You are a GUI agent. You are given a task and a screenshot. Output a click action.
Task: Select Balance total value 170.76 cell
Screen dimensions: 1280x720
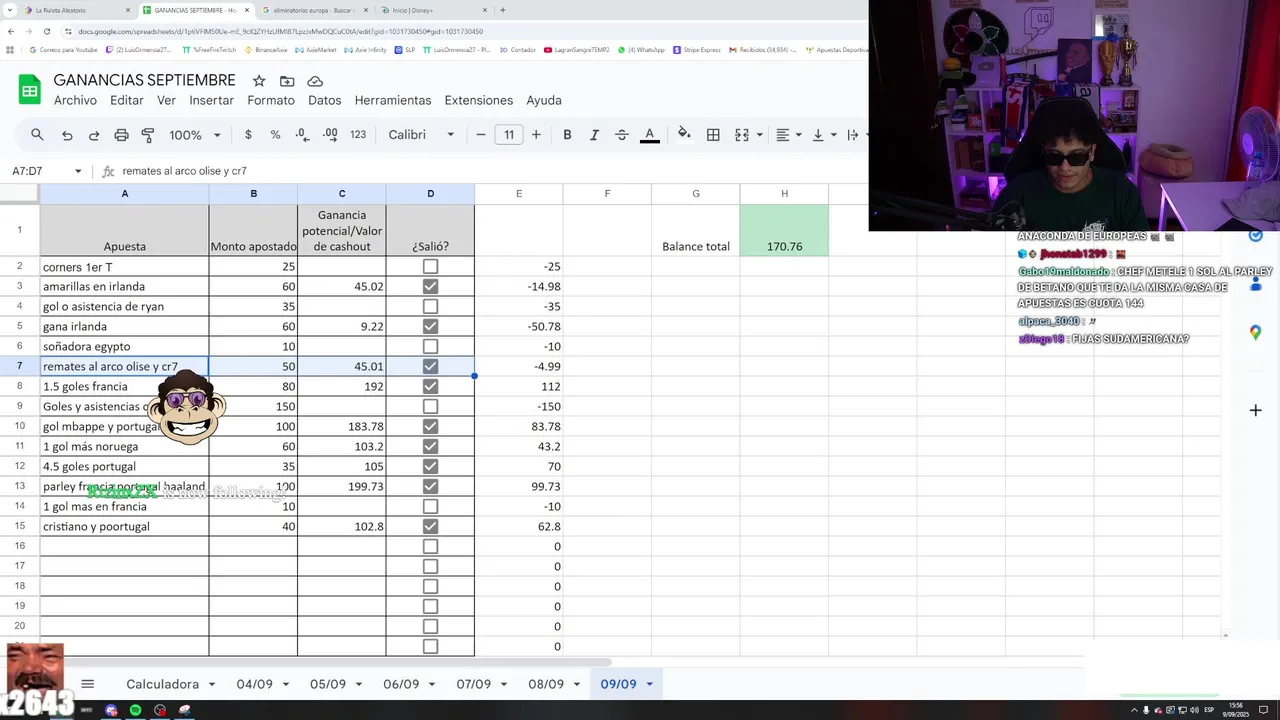pyautogui.click(x=784, y=230)
